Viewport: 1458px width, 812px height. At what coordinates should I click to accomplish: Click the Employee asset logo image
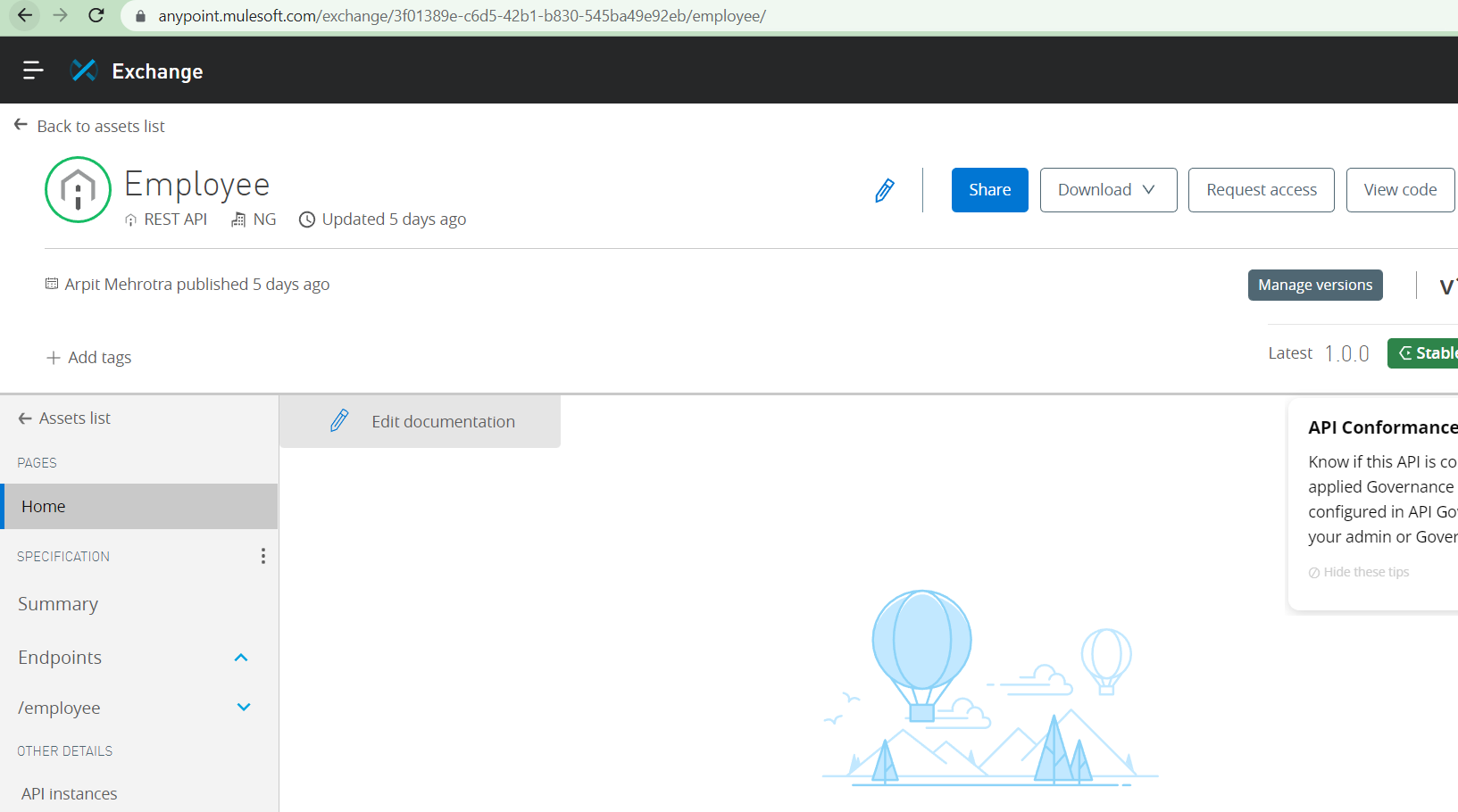click(x=78, y=189)
